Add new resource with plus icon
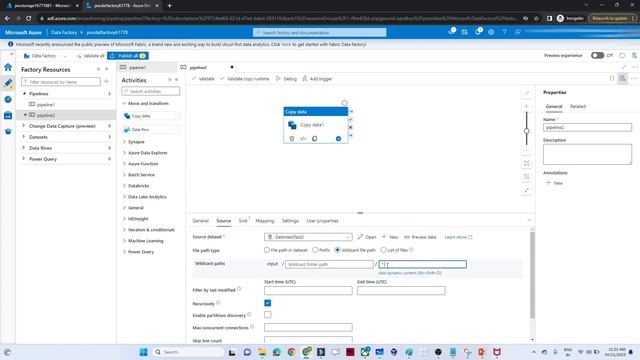The height and width of the screenshot is (360, 640). pos(106,82)
